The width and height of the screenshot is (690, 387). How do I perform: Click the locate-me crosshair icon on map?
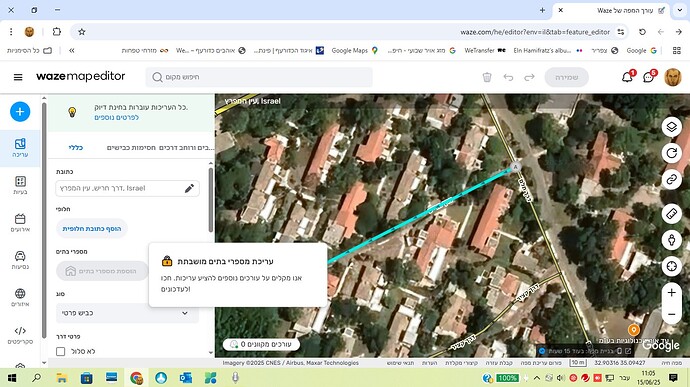(672, 266)
